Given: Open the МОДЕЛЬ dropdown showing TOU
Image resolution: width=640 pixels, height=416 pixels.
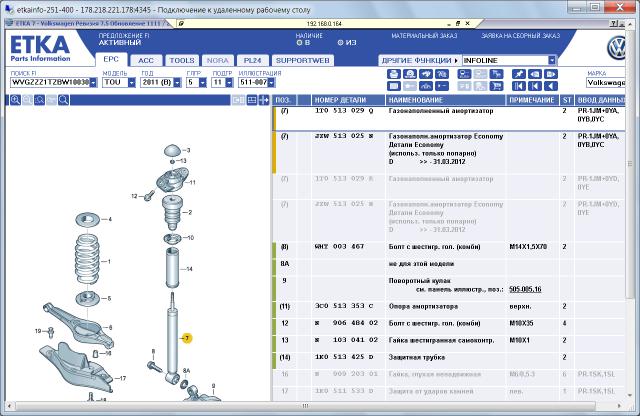Looking at the screenshot, I should coord(131,82).
